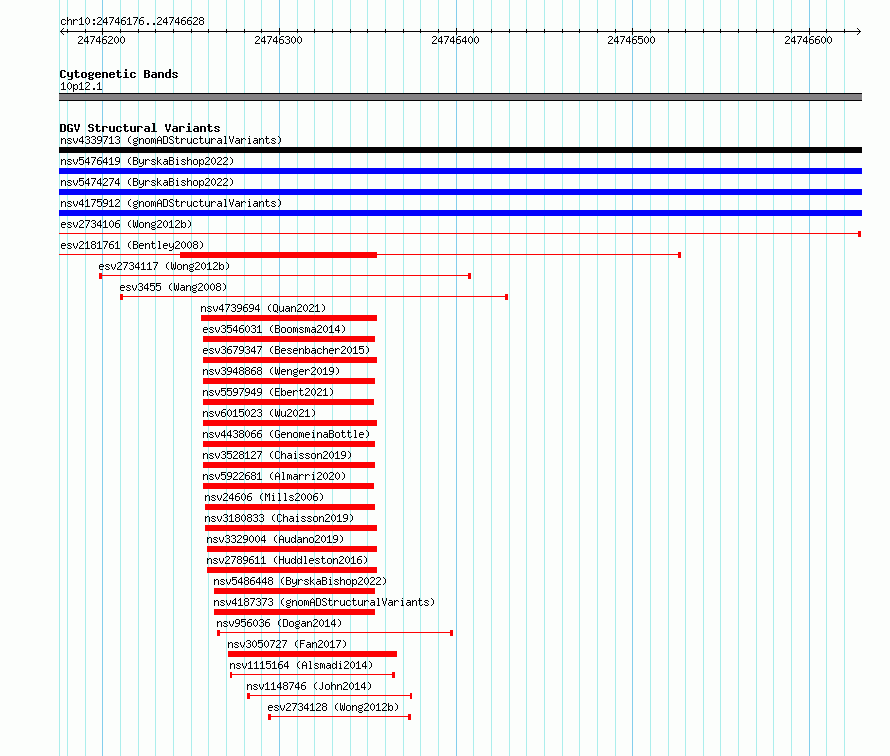This screenshot has height=756, width=890.
Task: Click the Cytogenetic Bands track title
Action: pyautogui.click(x=119, y=74)
